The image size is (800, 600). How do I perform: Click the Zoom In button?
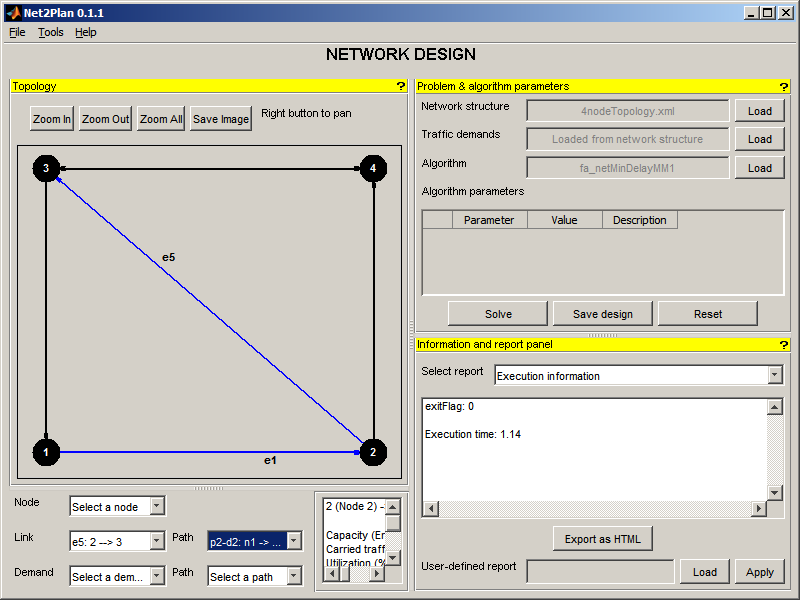[52, 119]
